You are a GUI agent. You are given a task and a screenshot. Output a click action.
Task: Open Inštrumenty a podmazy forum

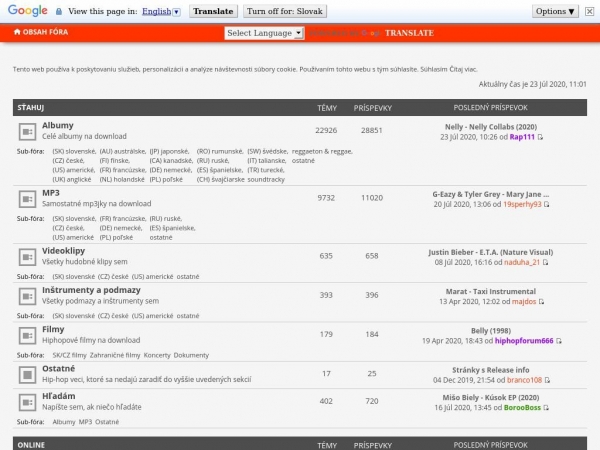(x=91, y=290)
